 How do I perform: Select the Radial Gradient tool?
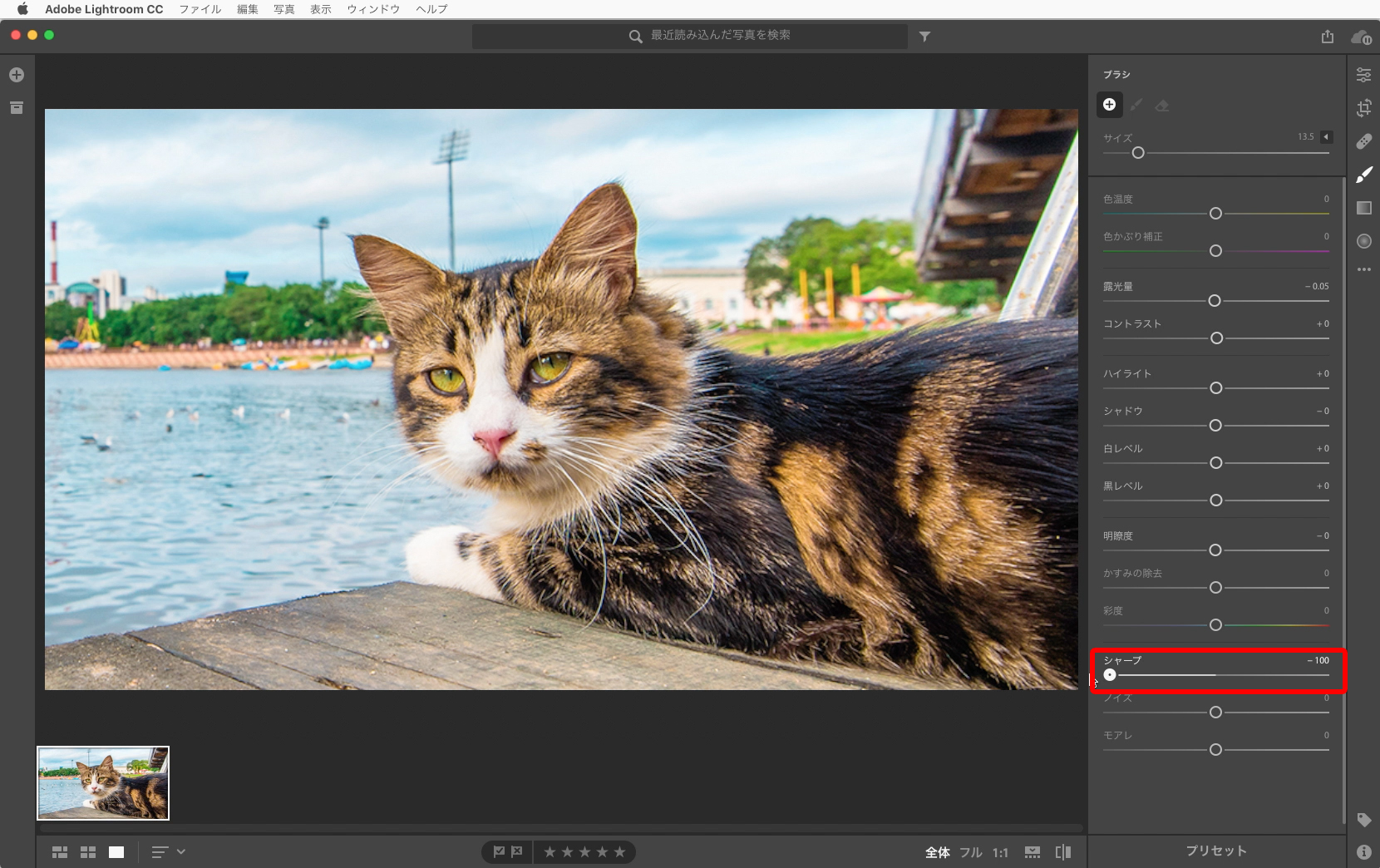pos(1363,241)
